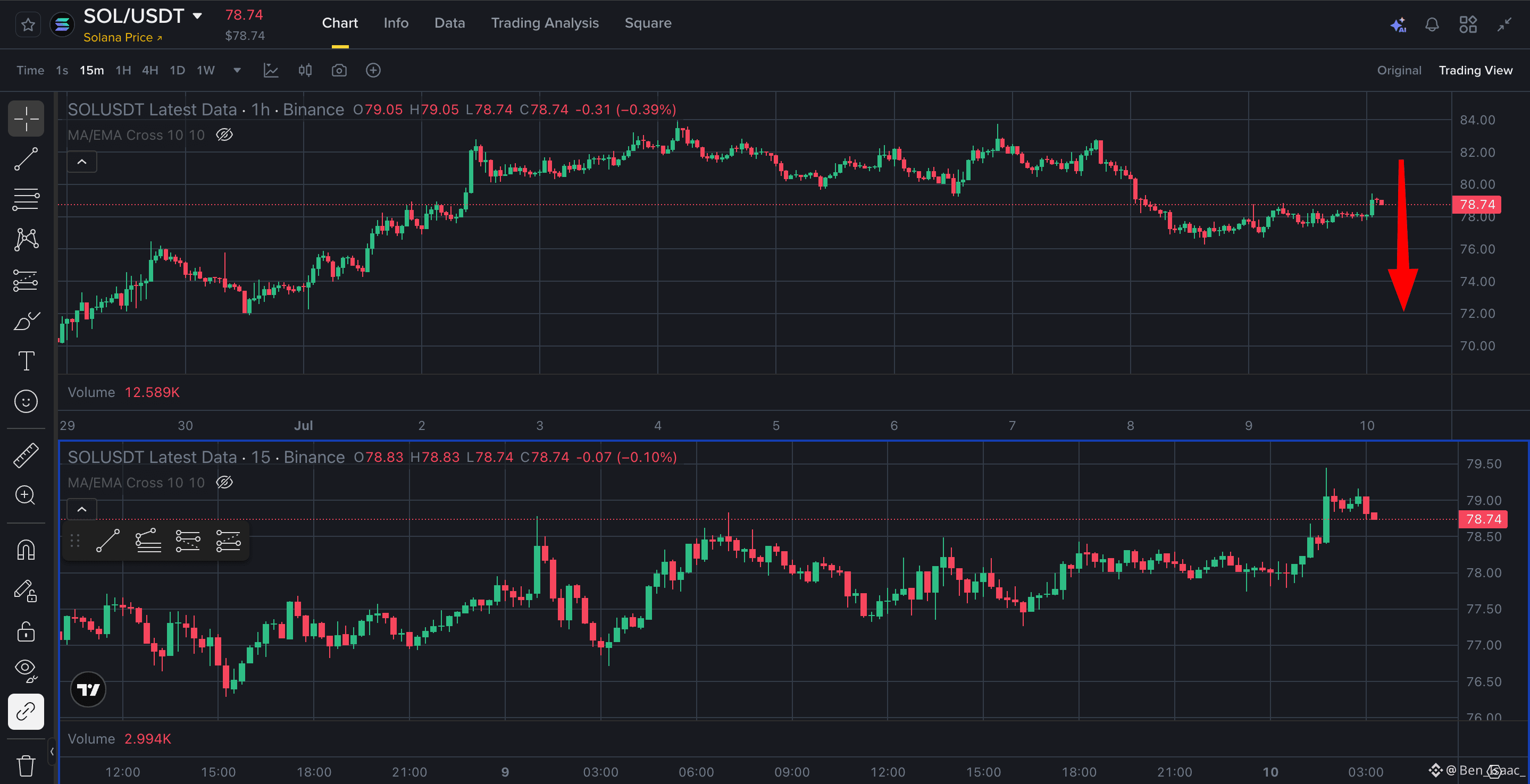Toggle hide all drawings eye
Image resolution: width=1530 pixels, height=784 pixels.
point(26,671)
